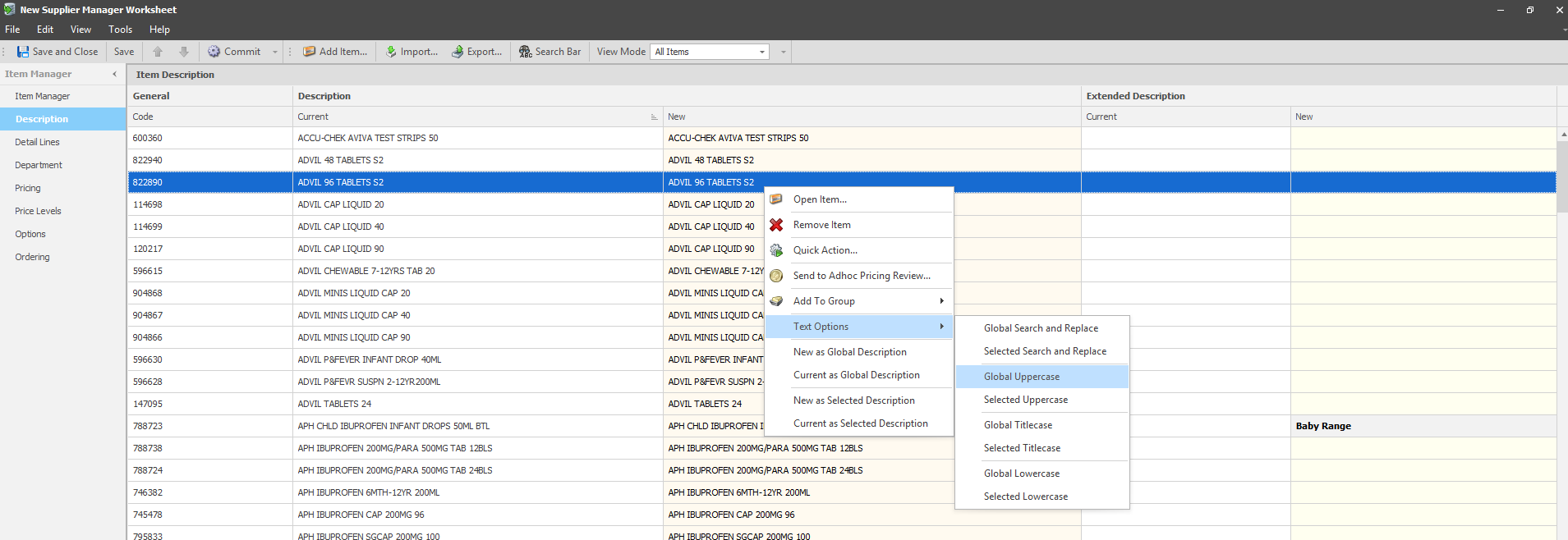The width and height of the screenshot is (1568, 540).
Task: Go to Pricing section
Action: click(62, 188)
